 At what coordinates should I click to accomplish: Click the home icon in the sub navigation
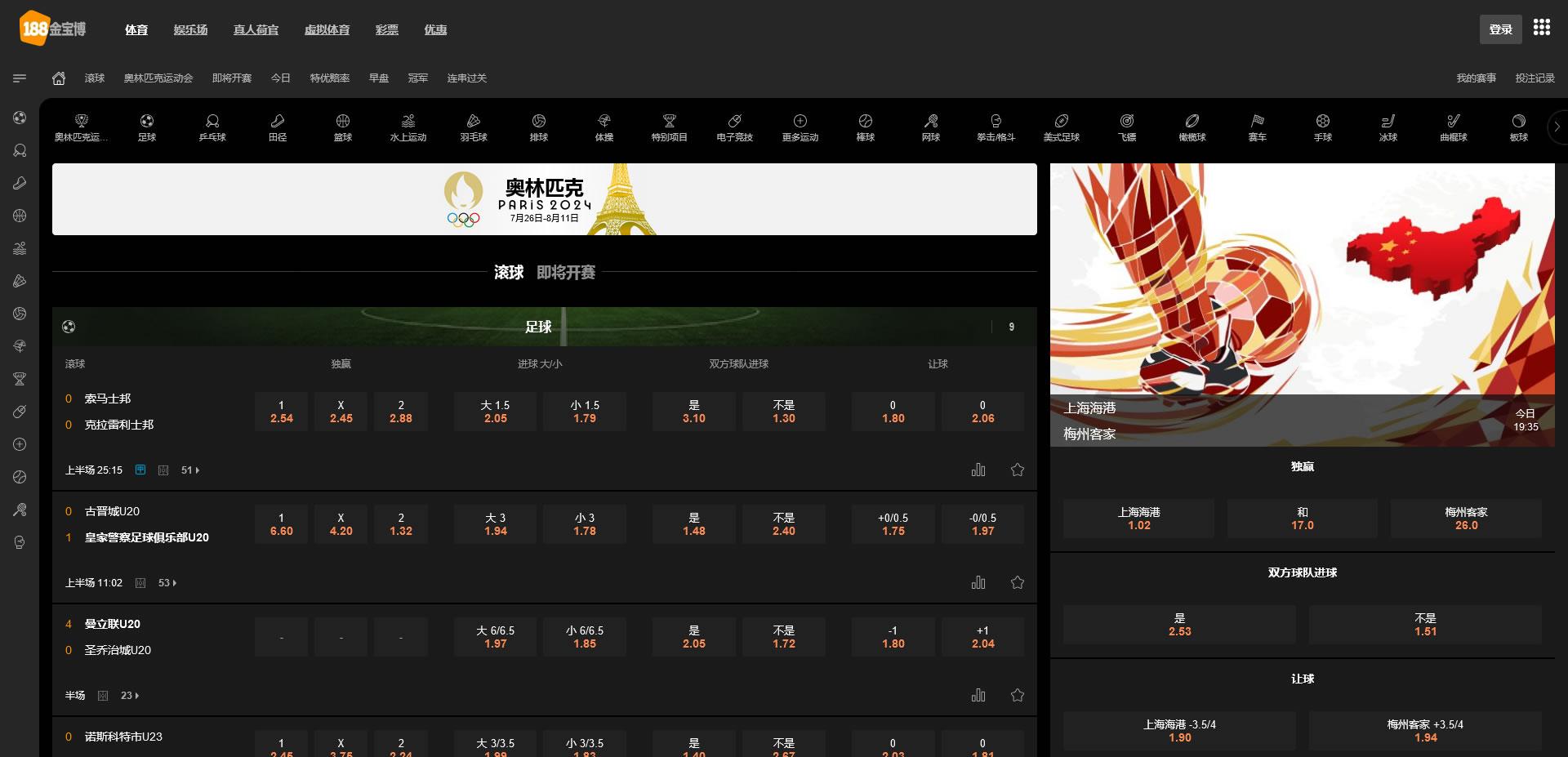click(x=59, y=78)
